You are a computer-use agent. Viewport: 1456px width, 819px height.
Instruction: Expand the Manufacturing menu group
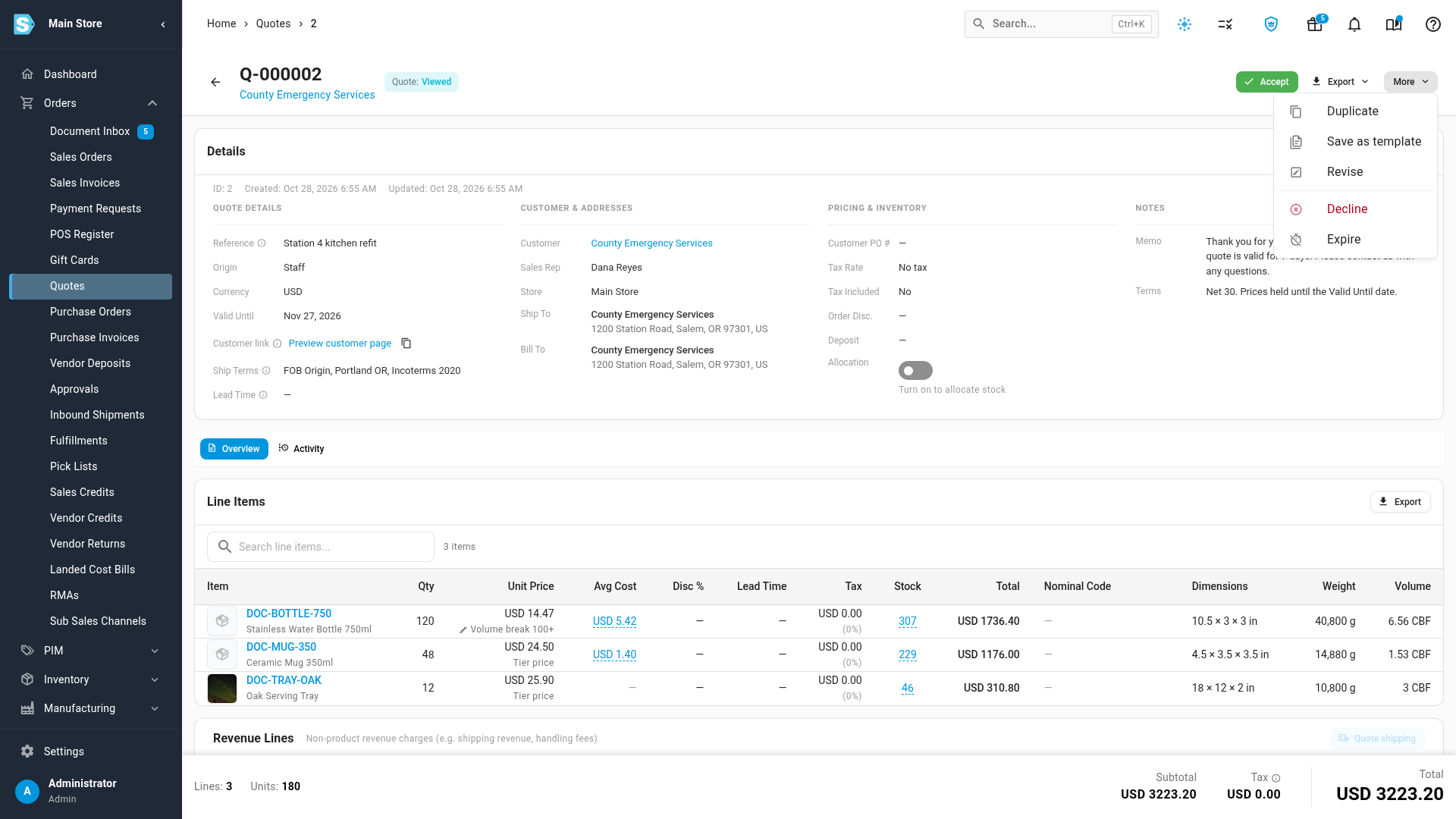[155, 708]
